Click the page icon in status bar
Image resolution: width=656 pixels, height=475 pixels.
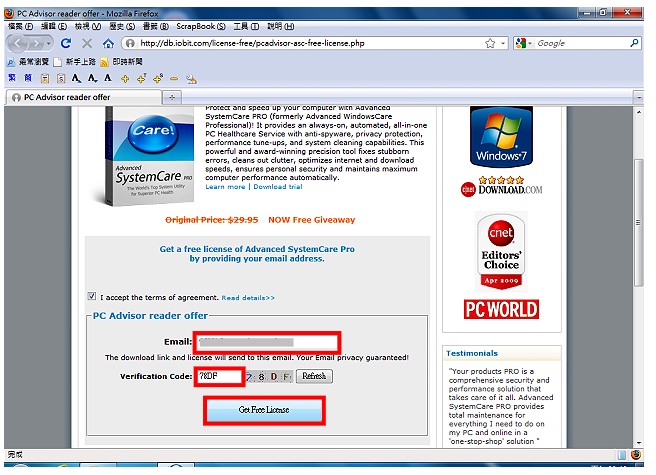click(622, 455)
